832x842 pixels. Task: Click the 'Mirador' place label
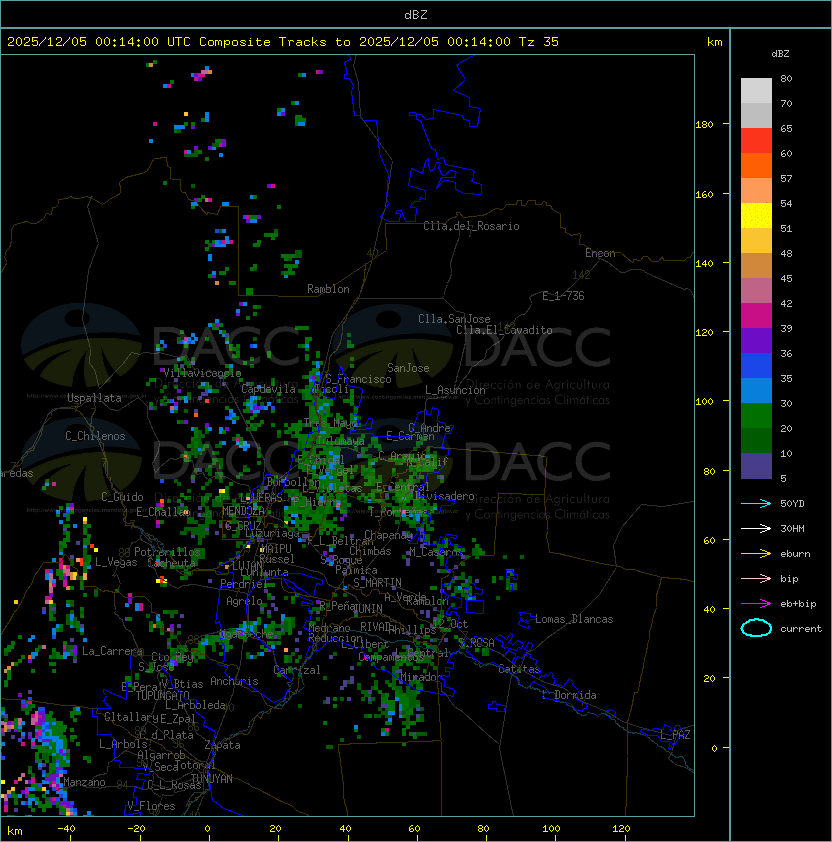pos(422,677)
